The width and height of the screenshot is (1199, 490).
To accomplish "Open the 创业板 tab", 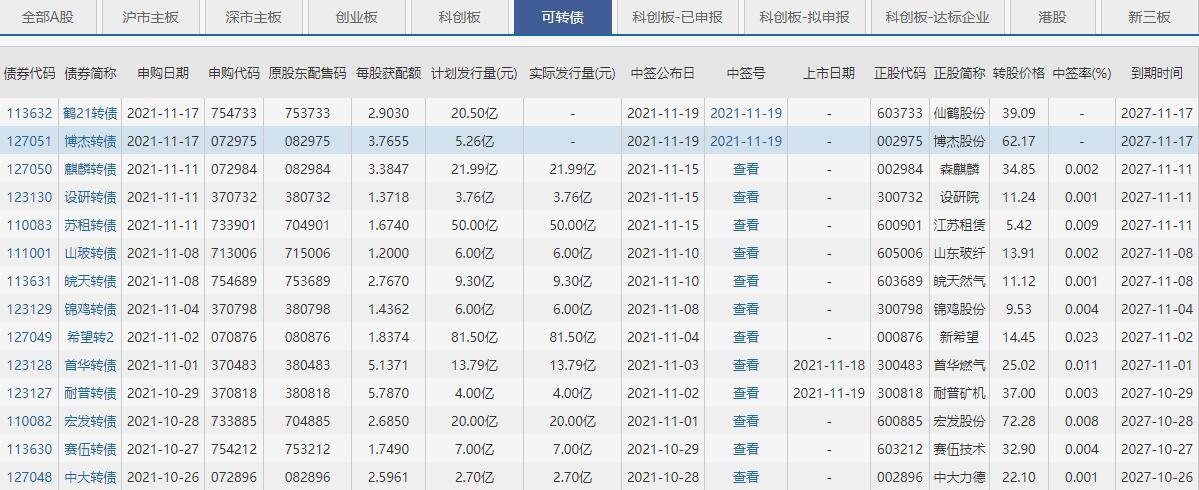I will tap(356, 17).
